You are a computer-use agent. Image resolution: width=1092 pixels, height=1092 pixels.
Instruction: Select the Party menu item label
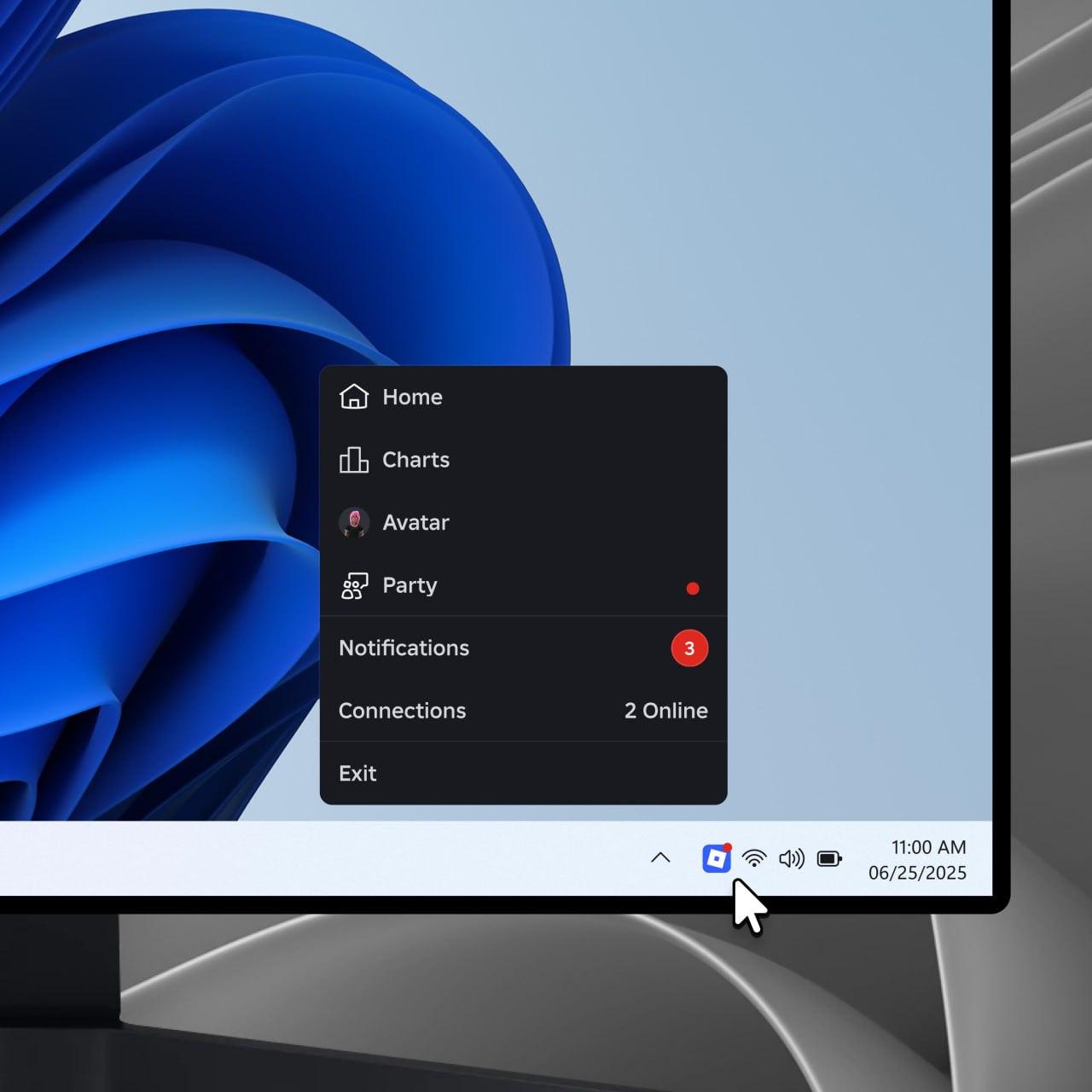[409, 585]
